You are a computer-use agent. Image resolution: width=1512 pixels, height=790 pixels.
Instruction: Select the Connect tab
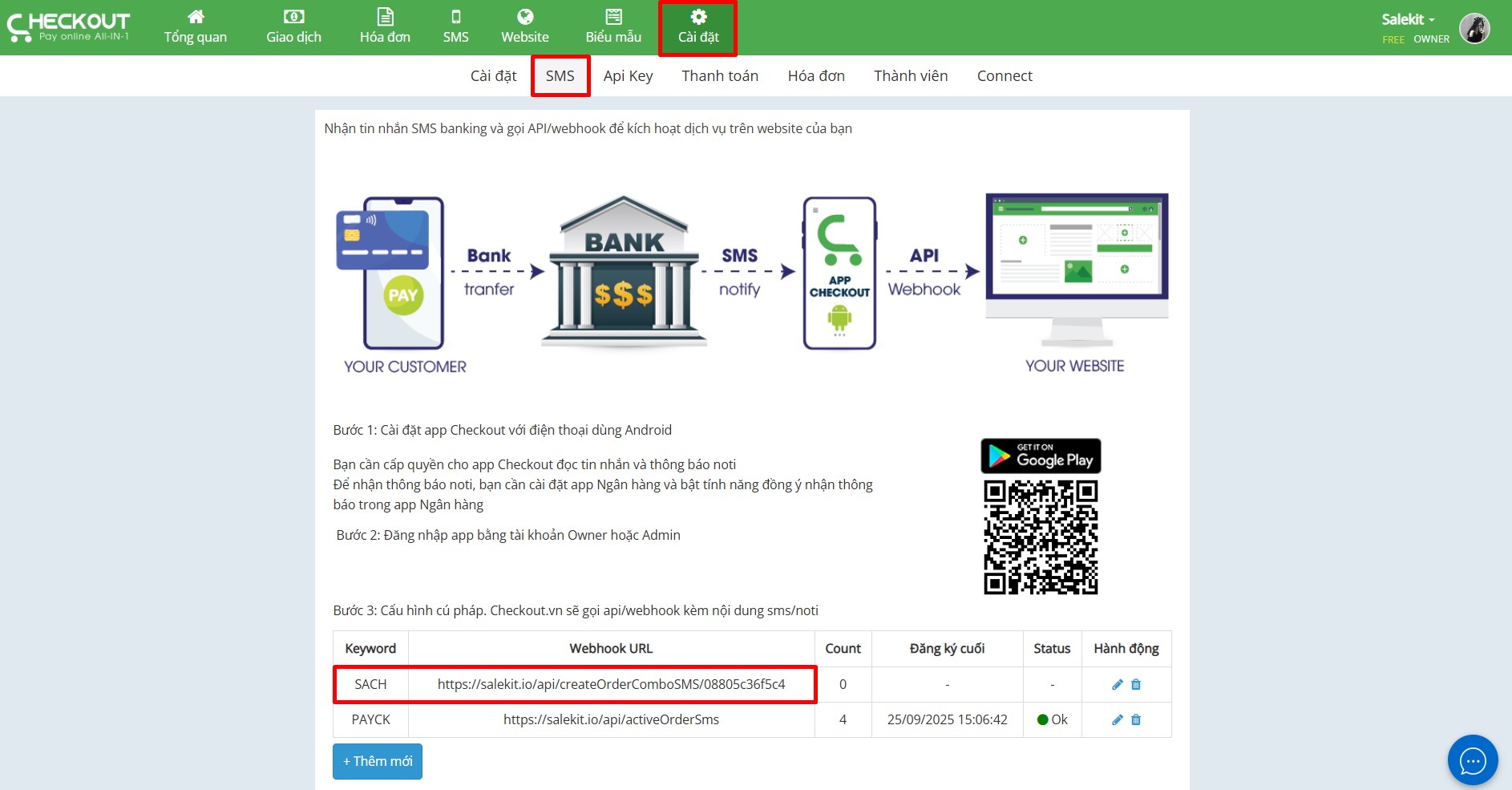point(1005,76)
